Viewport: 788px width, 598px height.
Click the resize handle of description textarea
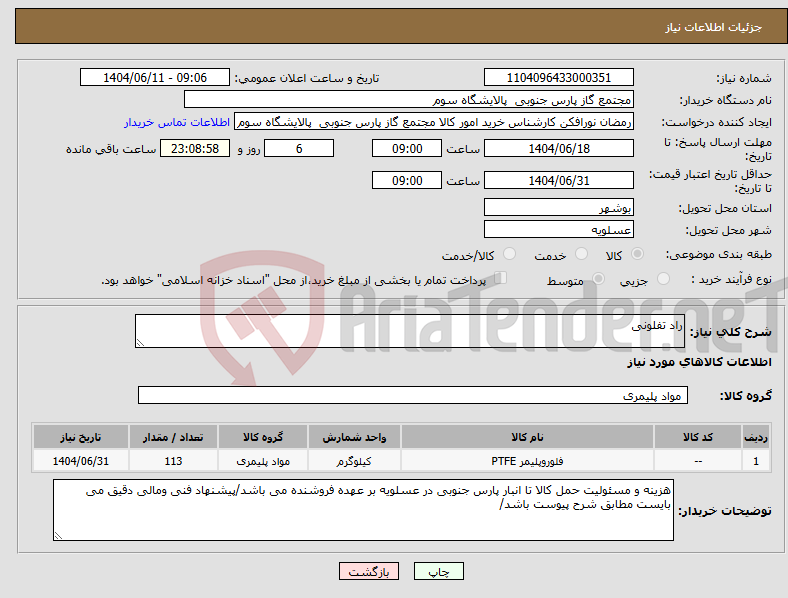[x=140, y=343]
